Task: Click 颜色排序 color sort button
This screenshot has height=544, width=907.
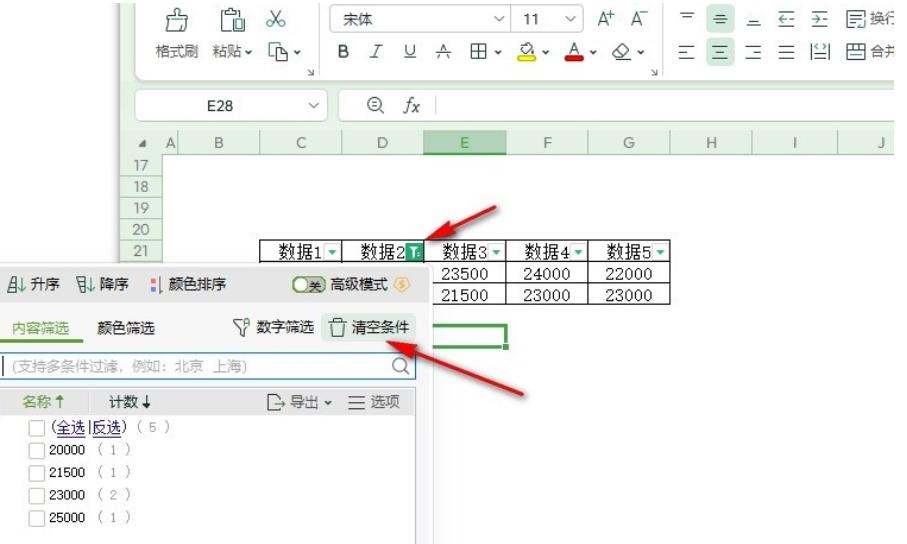Action: click(188, 284)
